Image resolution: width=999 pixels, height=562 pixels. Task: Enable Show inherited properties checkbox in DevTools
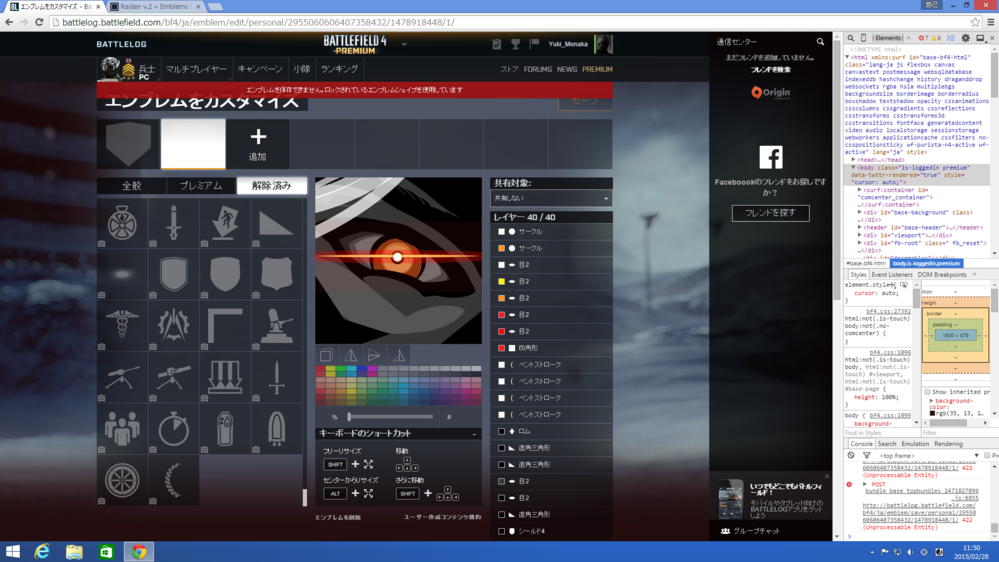coord(928,392)
